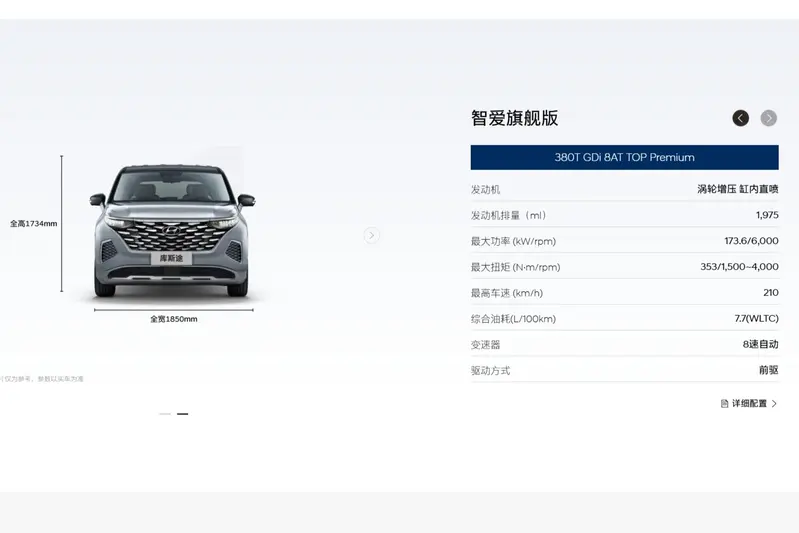
Task: Click the 8速自动 transmission value
Action: coord(760,344)
